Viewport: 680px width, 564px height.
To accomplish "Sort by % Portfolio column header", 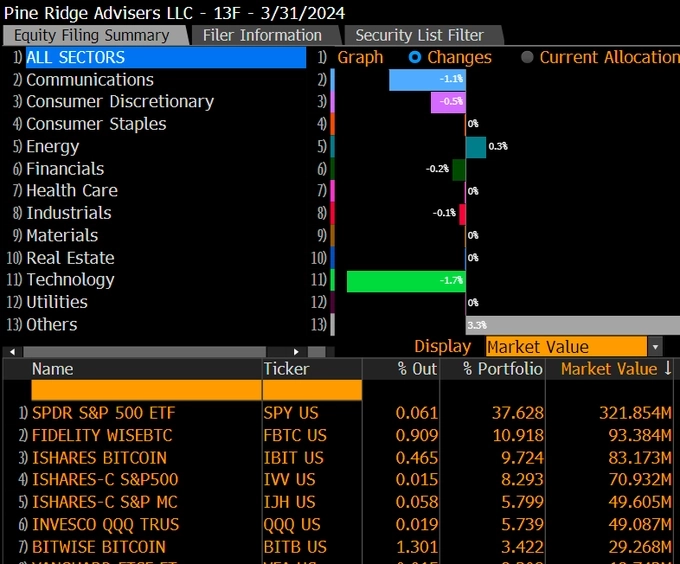I will coord(502,369).
